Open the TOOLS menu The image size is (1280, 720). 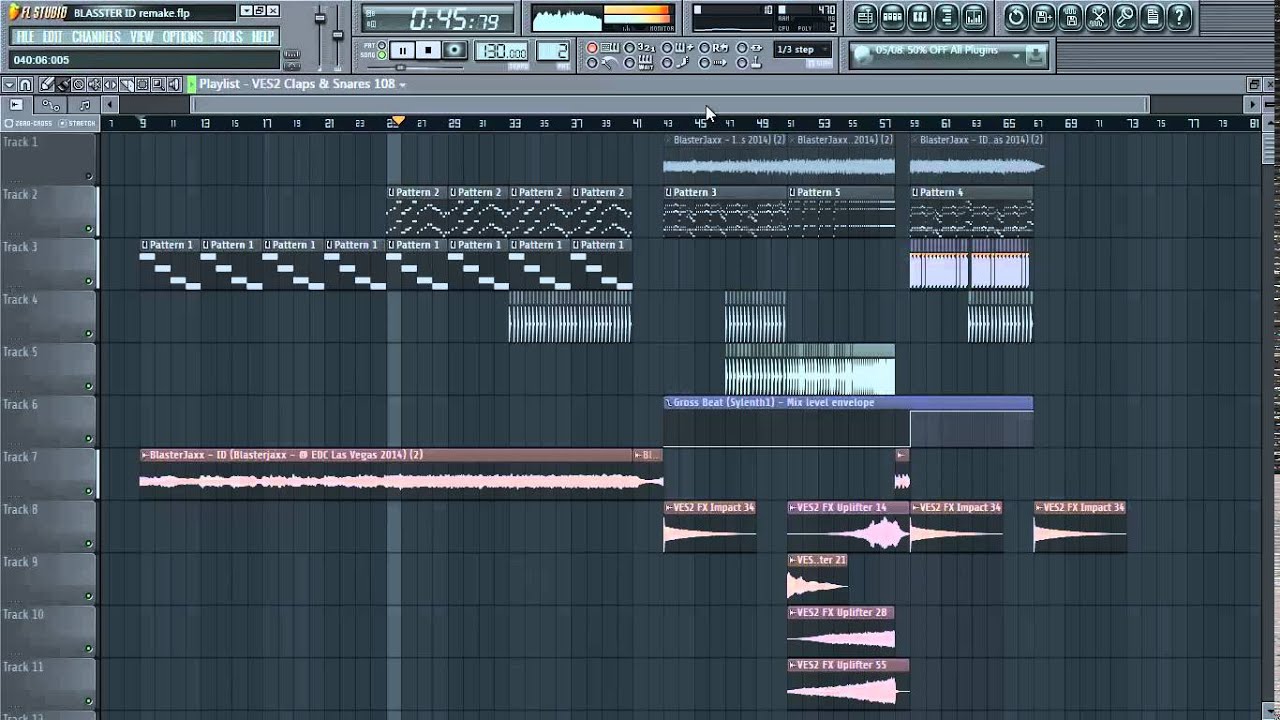pos(228,37)
